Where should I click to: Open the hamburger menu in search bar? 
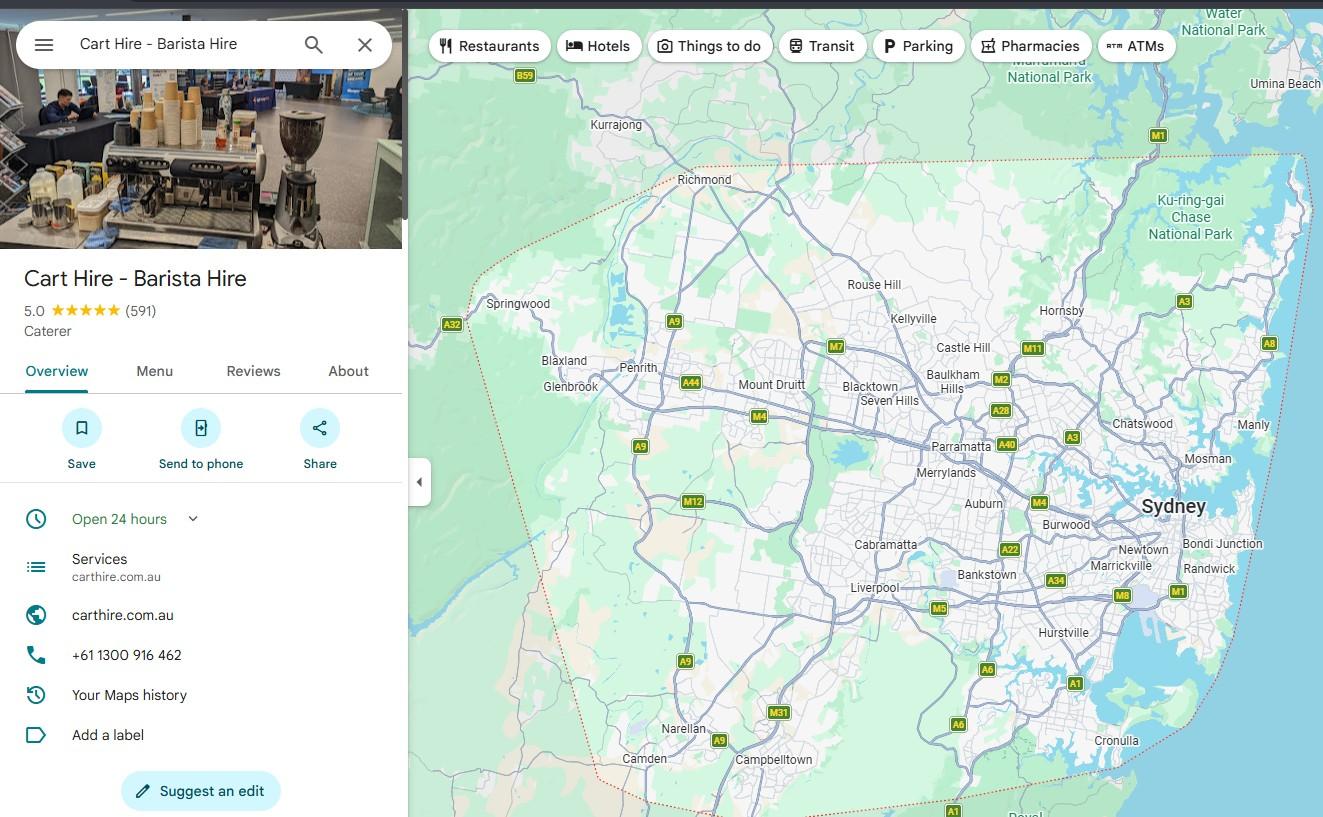[x=43, y=45]
